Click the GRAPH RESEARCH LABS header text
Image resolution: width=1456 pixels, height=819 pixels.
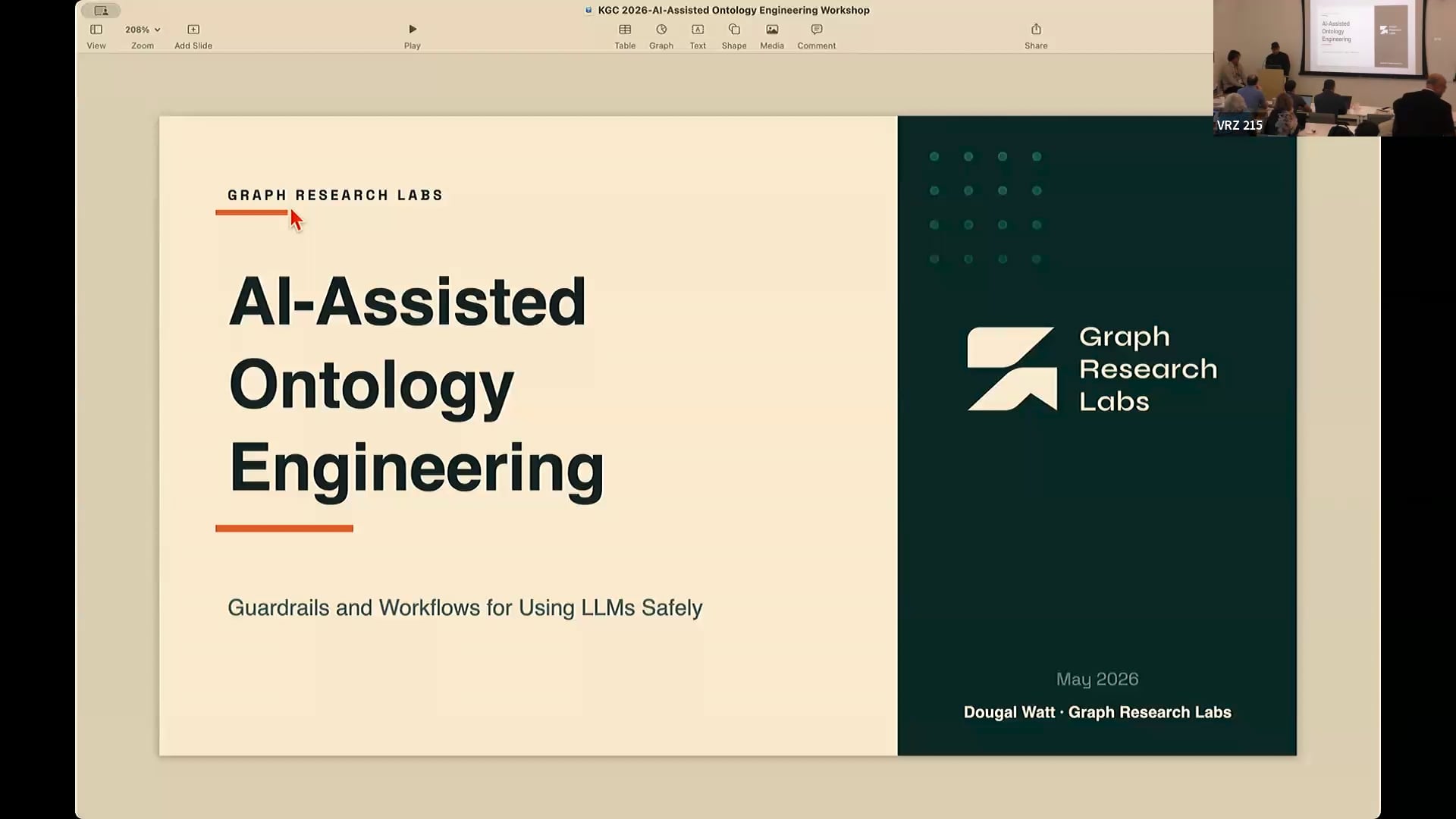tap(335, 195)
